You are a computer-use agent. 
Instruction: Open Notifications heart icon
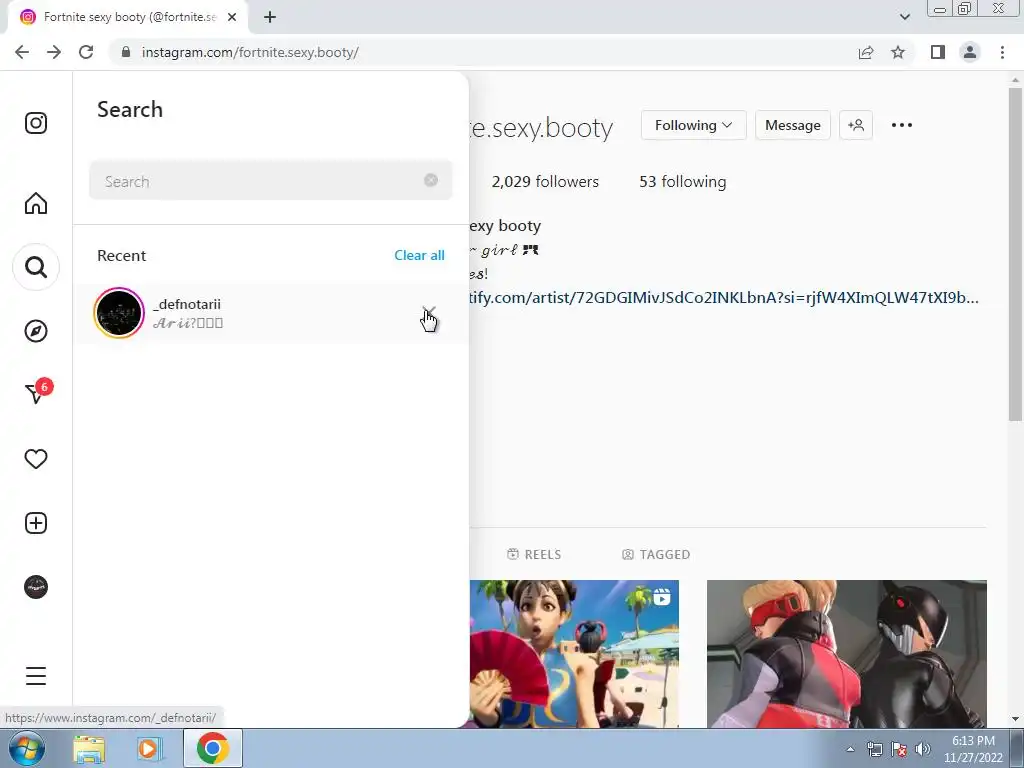[x=36, y=459]
